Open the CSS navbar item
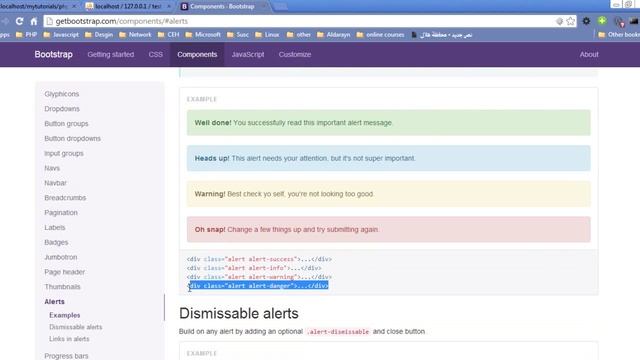 click(156, 54)
